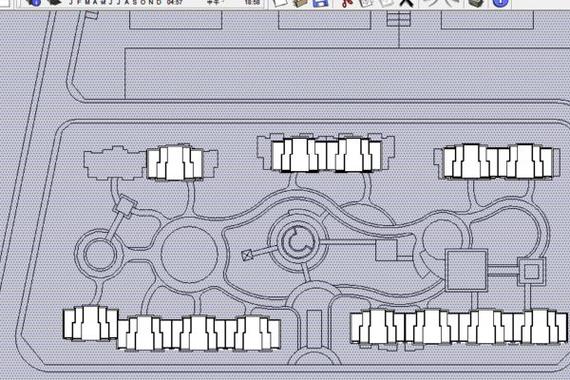Click the Paste toolbar icon

point(386,3)
